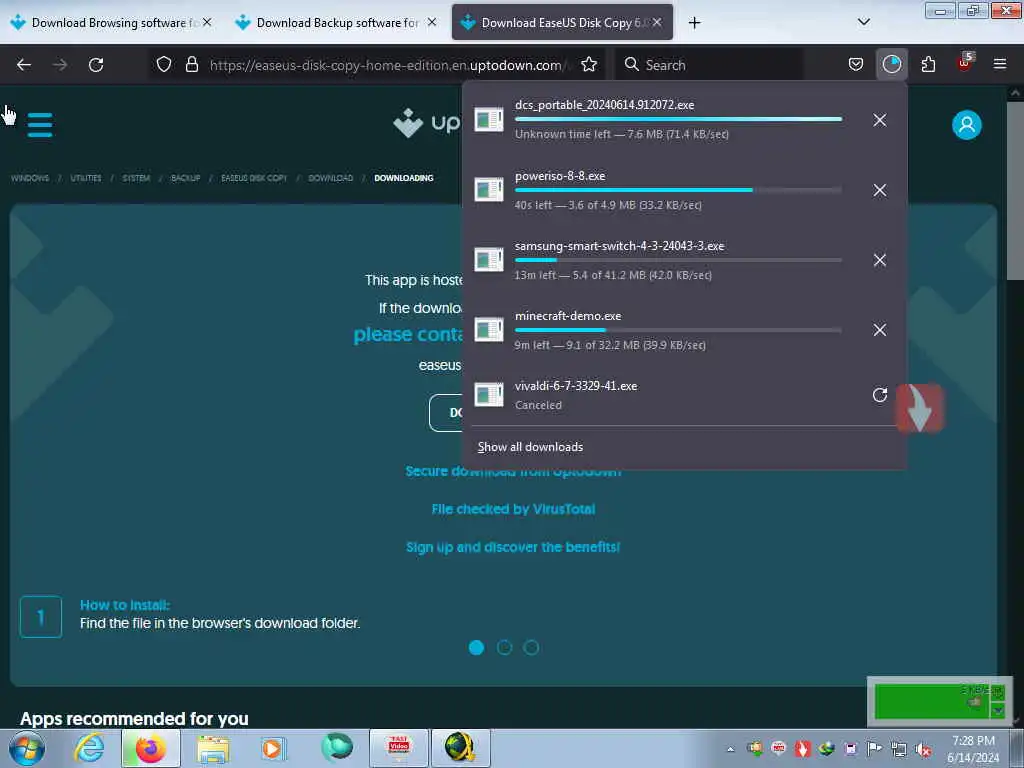1024x768 pixels.
Task: Switch to Download Backup software tab
Action: pos(336,23)
